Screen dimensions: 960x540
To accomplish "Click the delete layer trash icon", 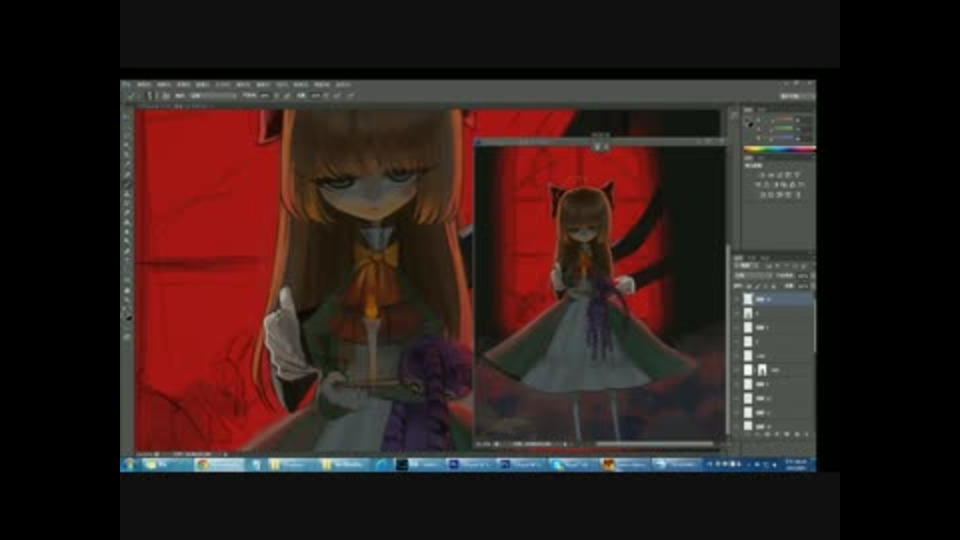I will pos(806,433).
